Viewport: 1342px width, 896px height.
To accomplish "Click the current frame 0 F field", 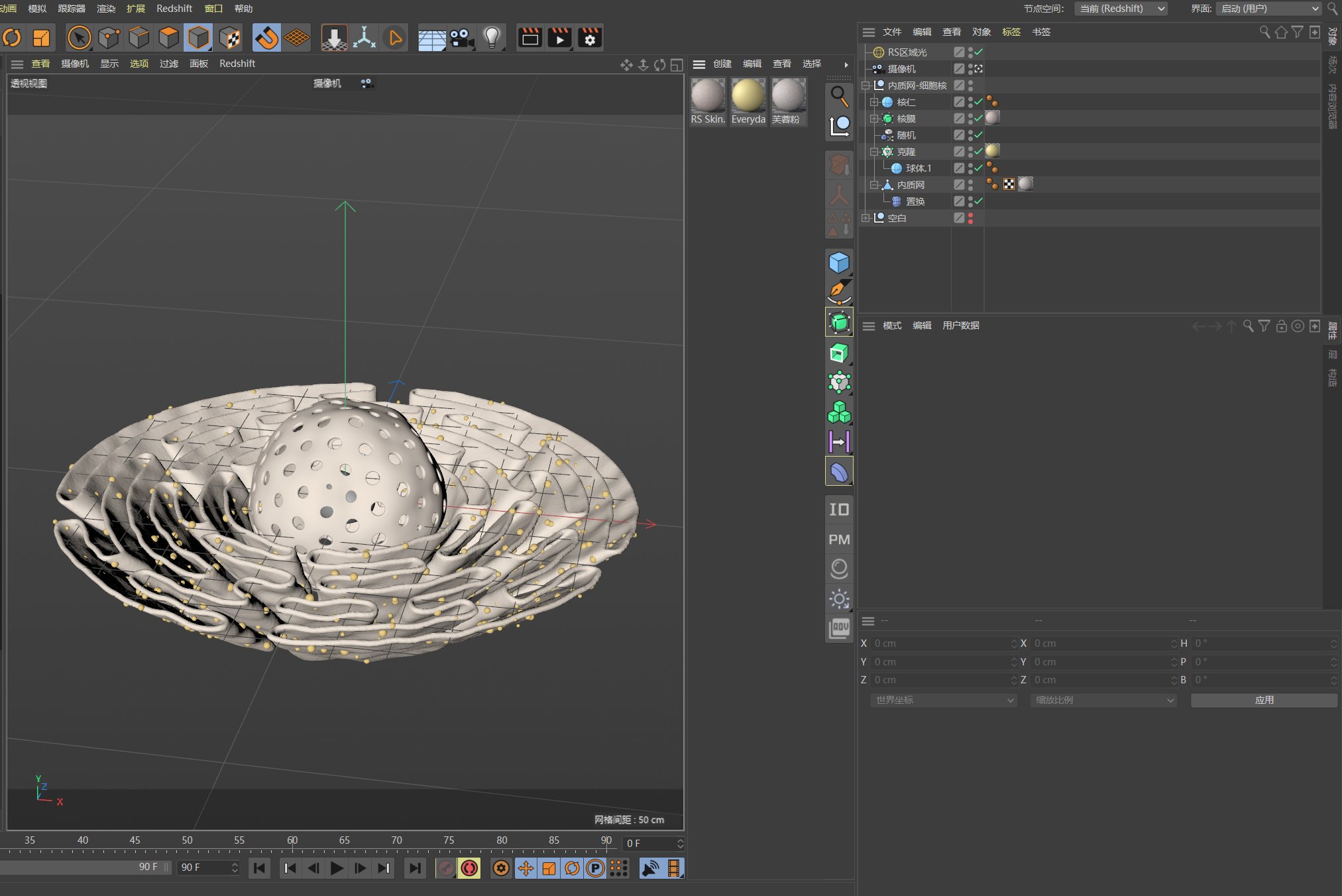I will tap(654, 844).
